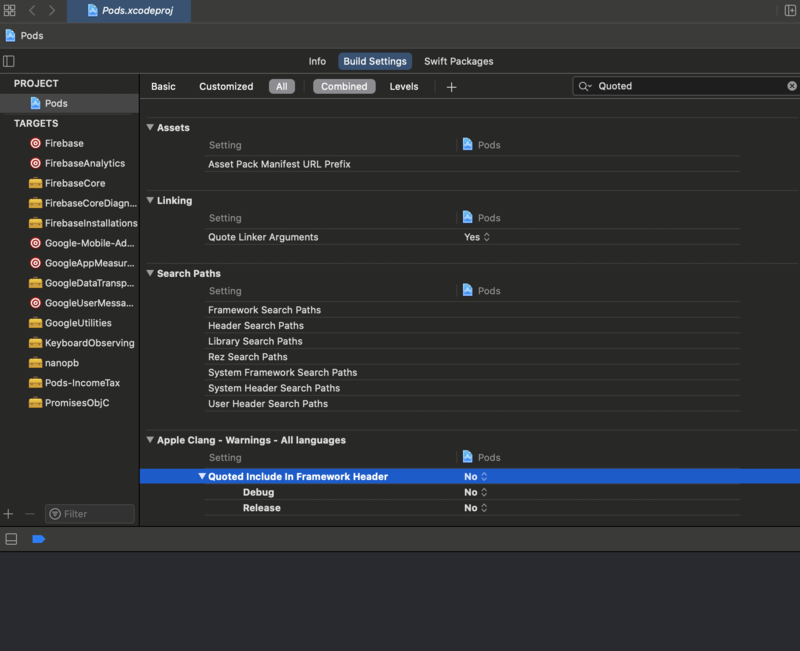Open the Info tab
This screenshot has height=651, width=800.
[x=317, y=61]
